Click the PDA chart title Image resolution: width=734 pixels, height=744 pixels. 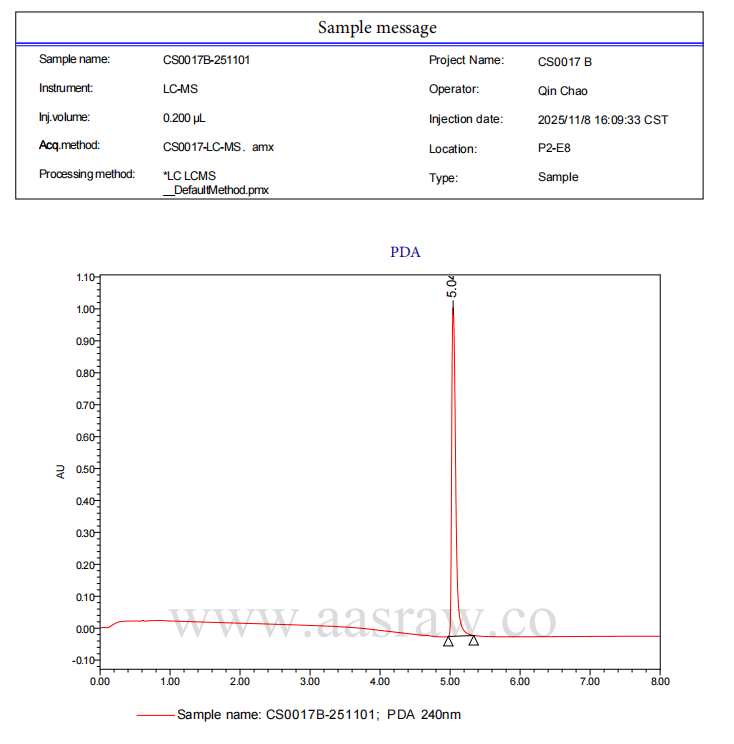405,252
